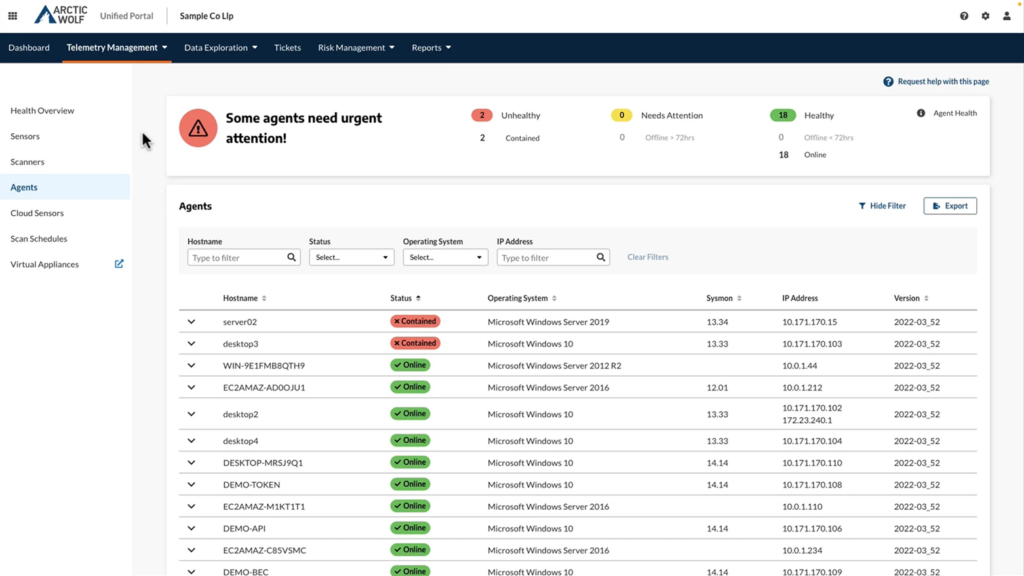Open the settings gear icon

tap(984, 15)
